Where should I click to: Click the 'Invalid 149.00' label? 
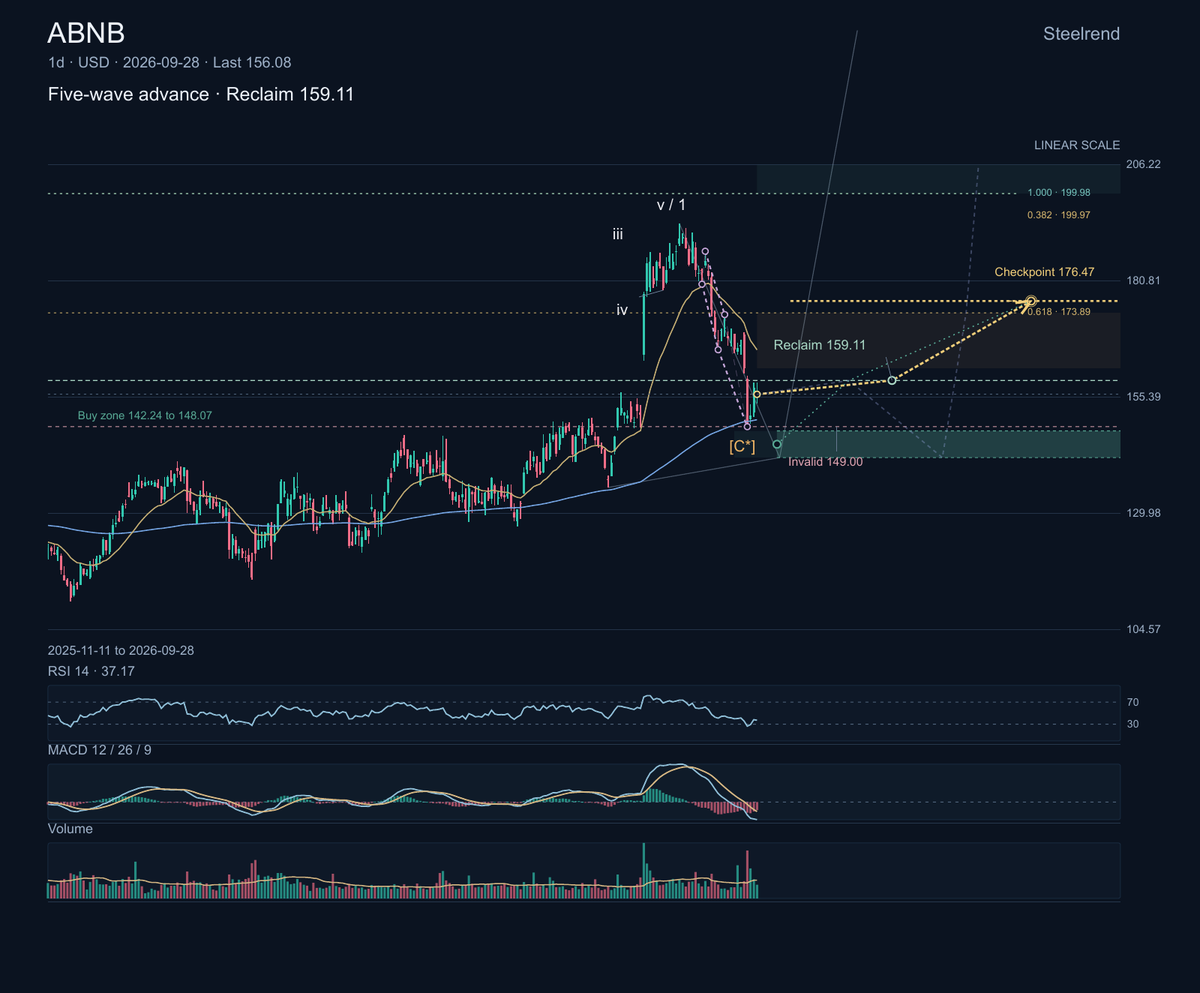[825, 462]
